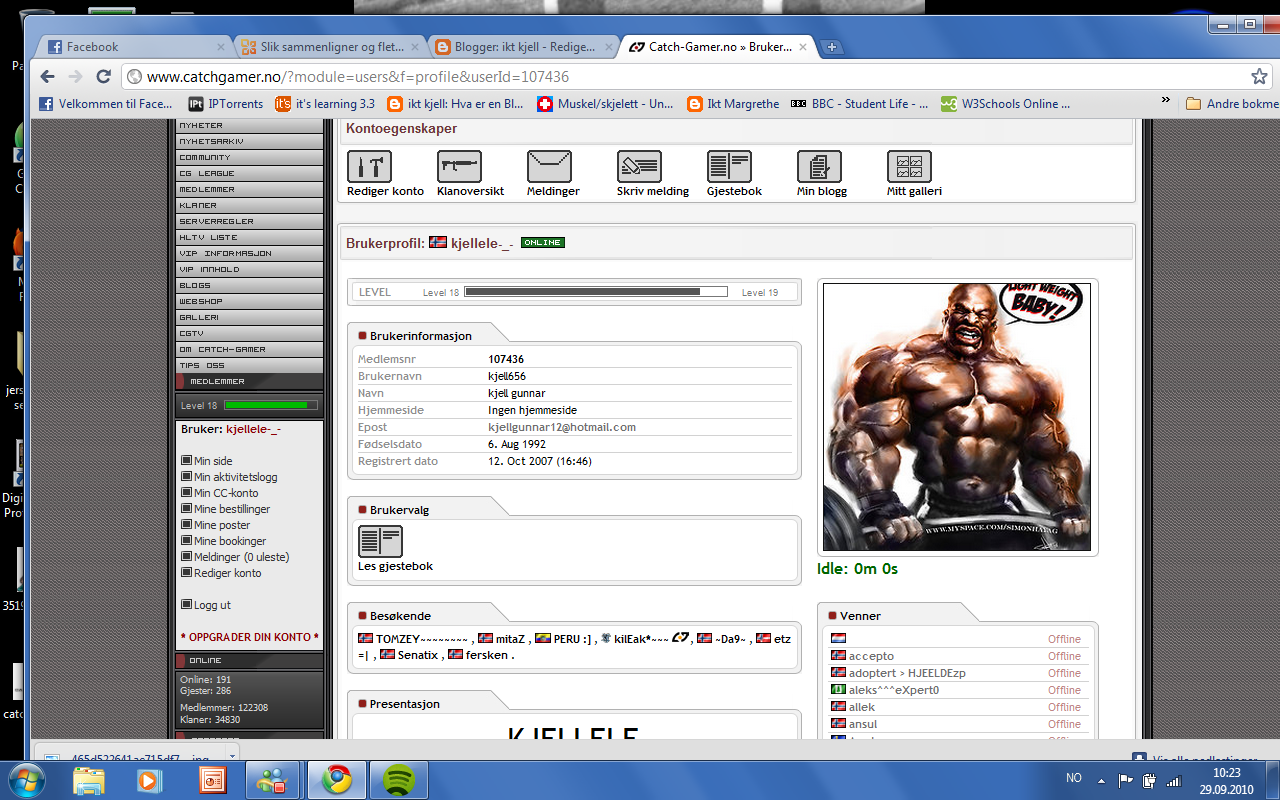Click the Mine poster link
Viewport: 1280px width, 800px height.
pos(222,525)
